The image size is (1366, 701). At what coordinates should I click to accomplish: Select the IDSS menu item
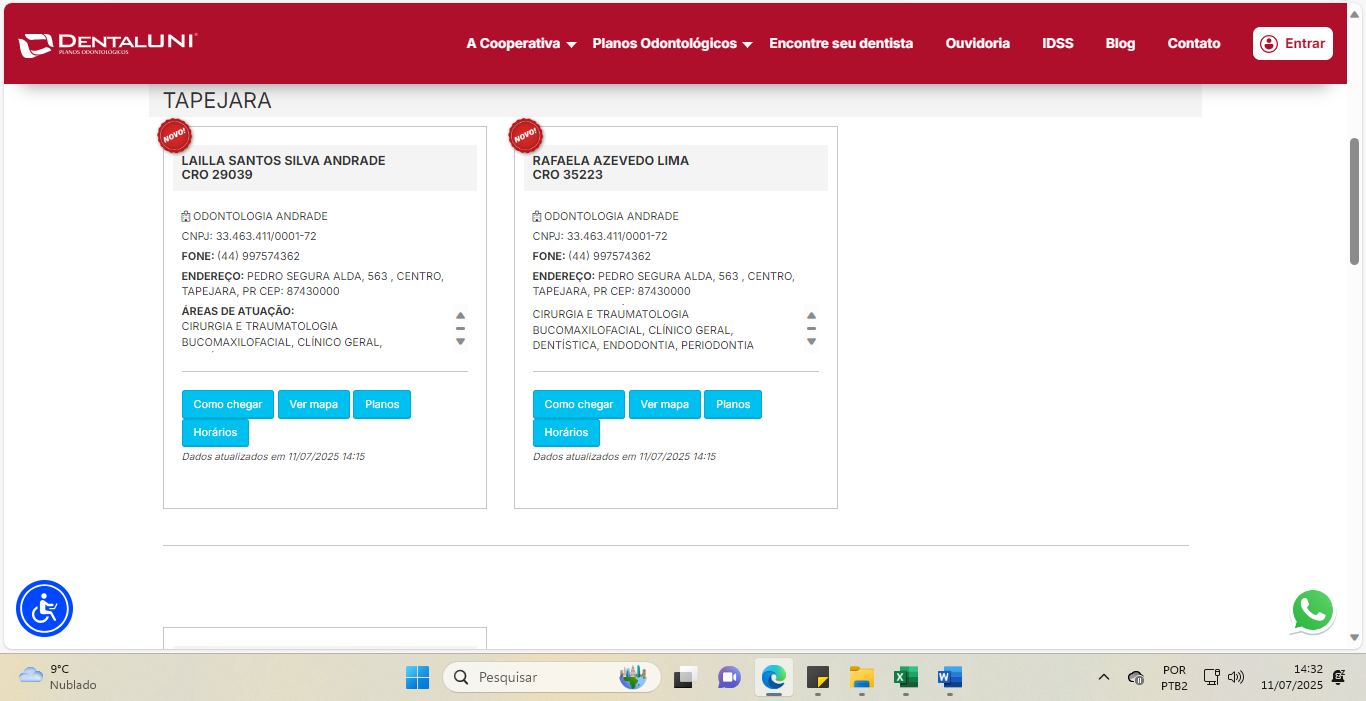(1058, 44)
